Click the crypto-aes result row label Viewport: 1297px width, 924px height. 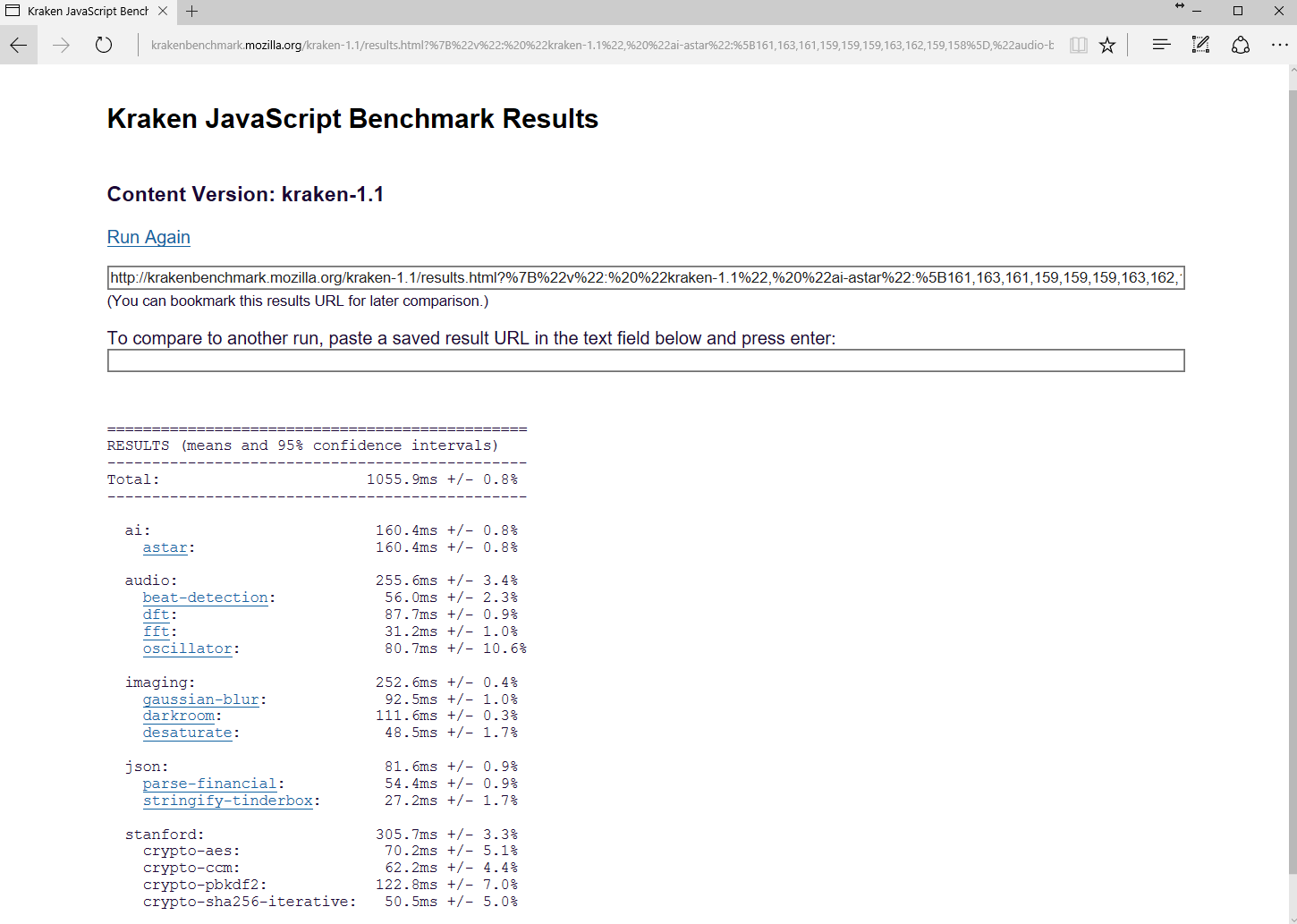point(191,851)
